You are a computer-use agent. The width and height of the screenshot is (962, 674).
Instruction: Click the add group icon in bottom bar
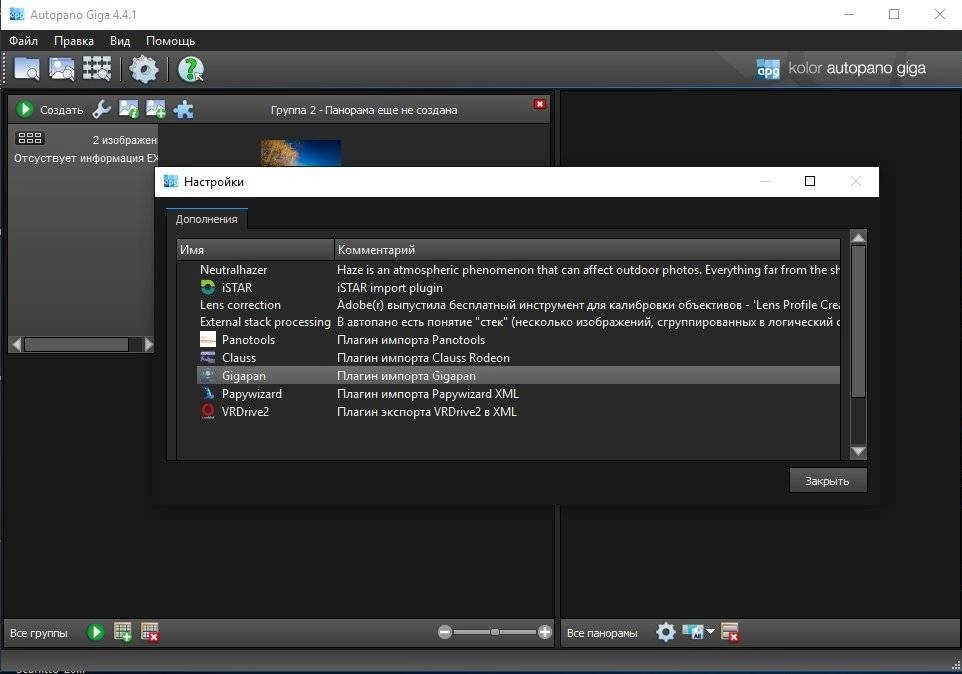point(123,632)
